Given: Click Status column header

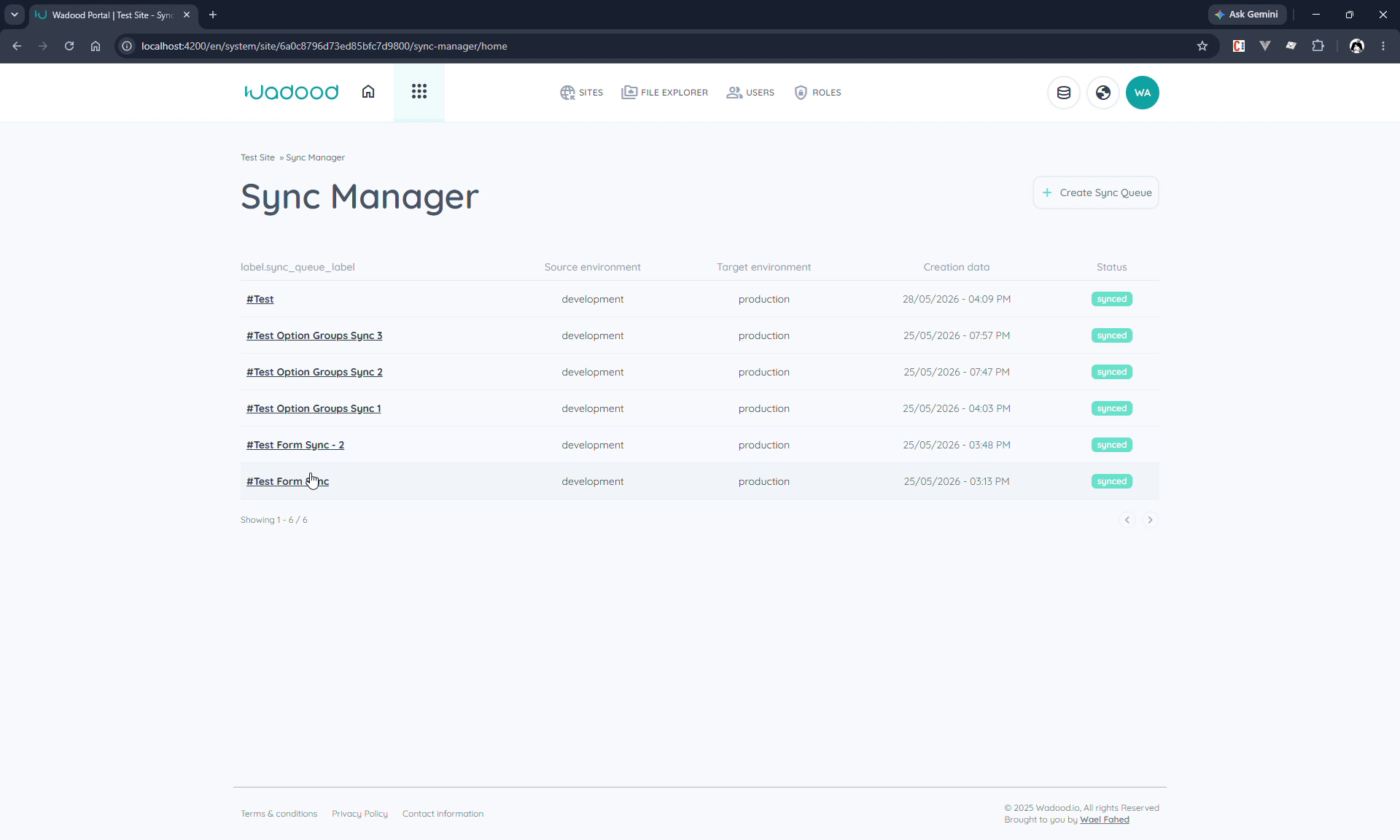Looking at the screenshot, I should [1112, 267].
